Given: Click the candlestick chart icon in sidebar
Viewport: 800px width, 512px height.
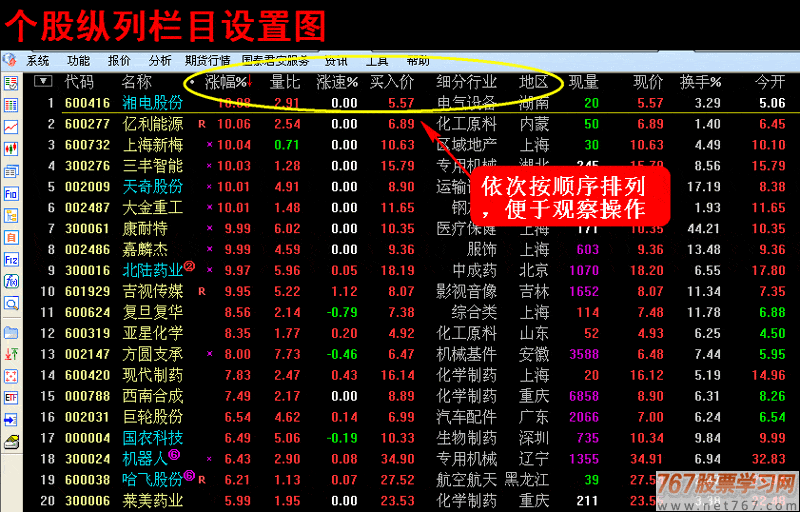Looking at the screenshot, I should click(x=11, y=148).
